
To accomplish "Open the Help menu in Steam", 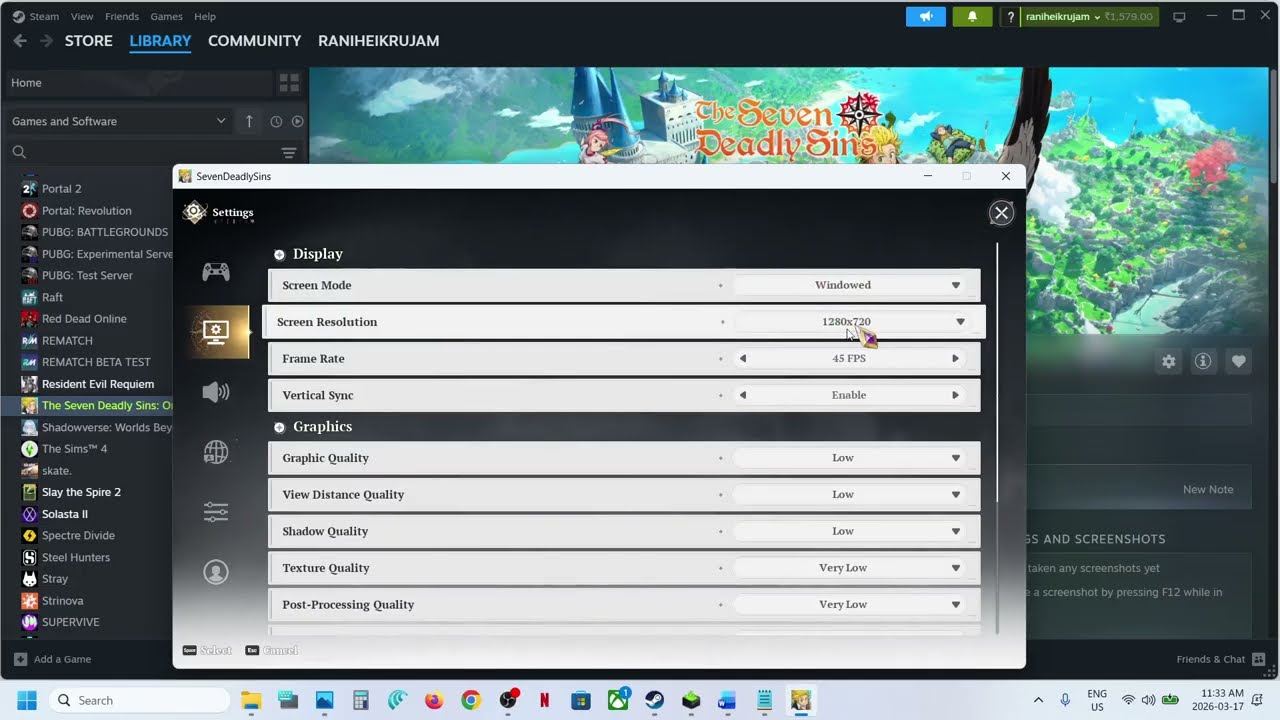I will tap(205, 17).
